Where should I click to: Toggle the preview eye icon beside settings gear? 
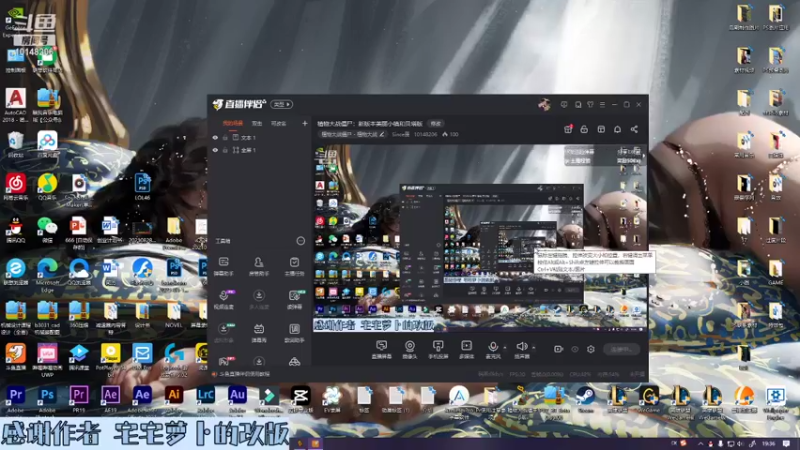coord(574,349)
